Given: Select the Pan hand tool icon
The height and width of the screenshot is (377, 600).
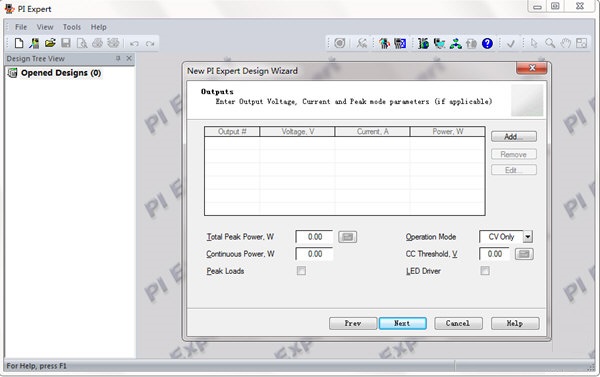Looking at the screenshot, I should pos(566,43).
